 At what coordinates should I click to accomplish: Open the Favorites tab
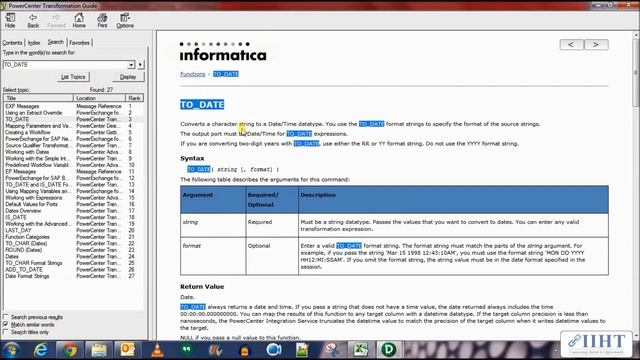(x=79, y=43)
